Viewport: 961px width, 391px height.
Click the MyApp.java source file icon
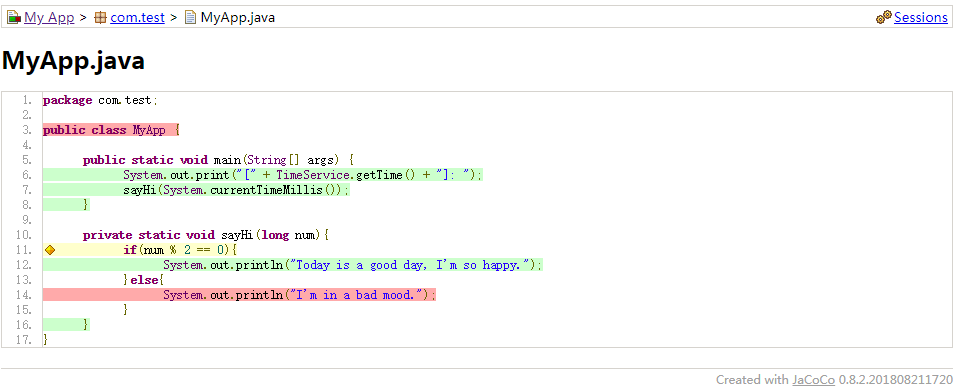pos(191,18)
